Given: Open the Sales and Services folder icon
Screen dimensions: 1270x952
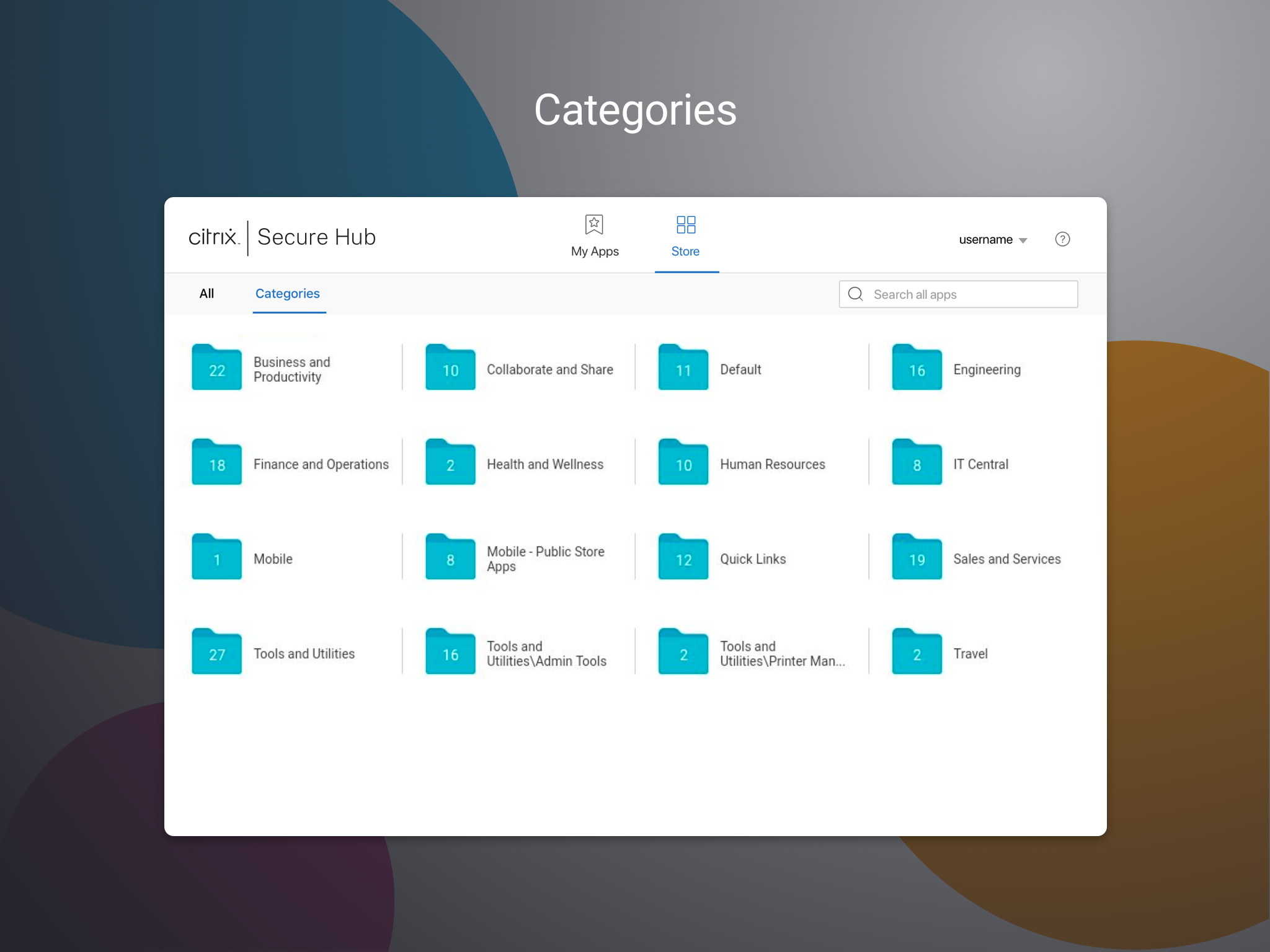Looking at the screenshot, I should 917,557.
